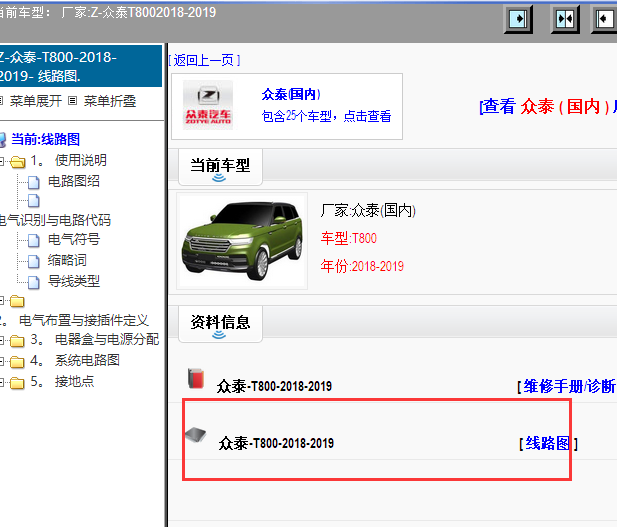Image resolution: width=617 pixels, height=527 pixels.
Task: Click the 厂家:众泰(国内) text
Action: (x=368, y=210)
